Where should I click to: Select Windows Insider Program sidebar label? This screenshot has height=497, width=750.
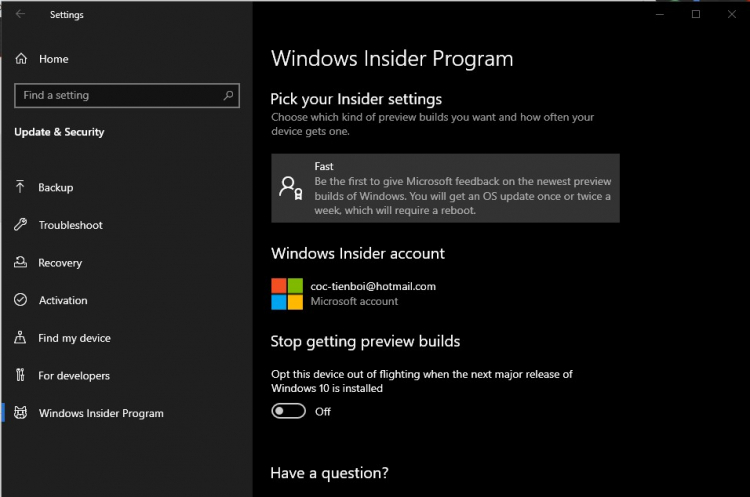(x=101, y=413)
